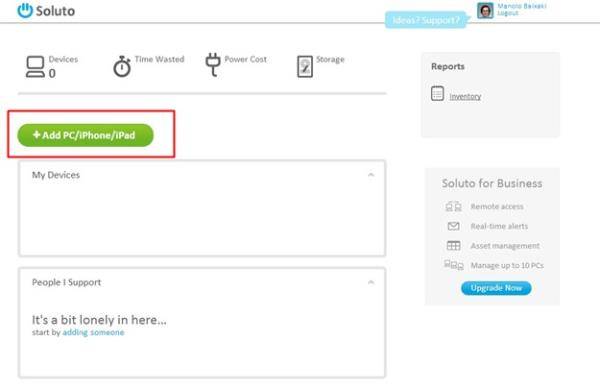The image size is (600, 388).
Task: Click the Inventory report list icon
Action: (x=437, y=94)
